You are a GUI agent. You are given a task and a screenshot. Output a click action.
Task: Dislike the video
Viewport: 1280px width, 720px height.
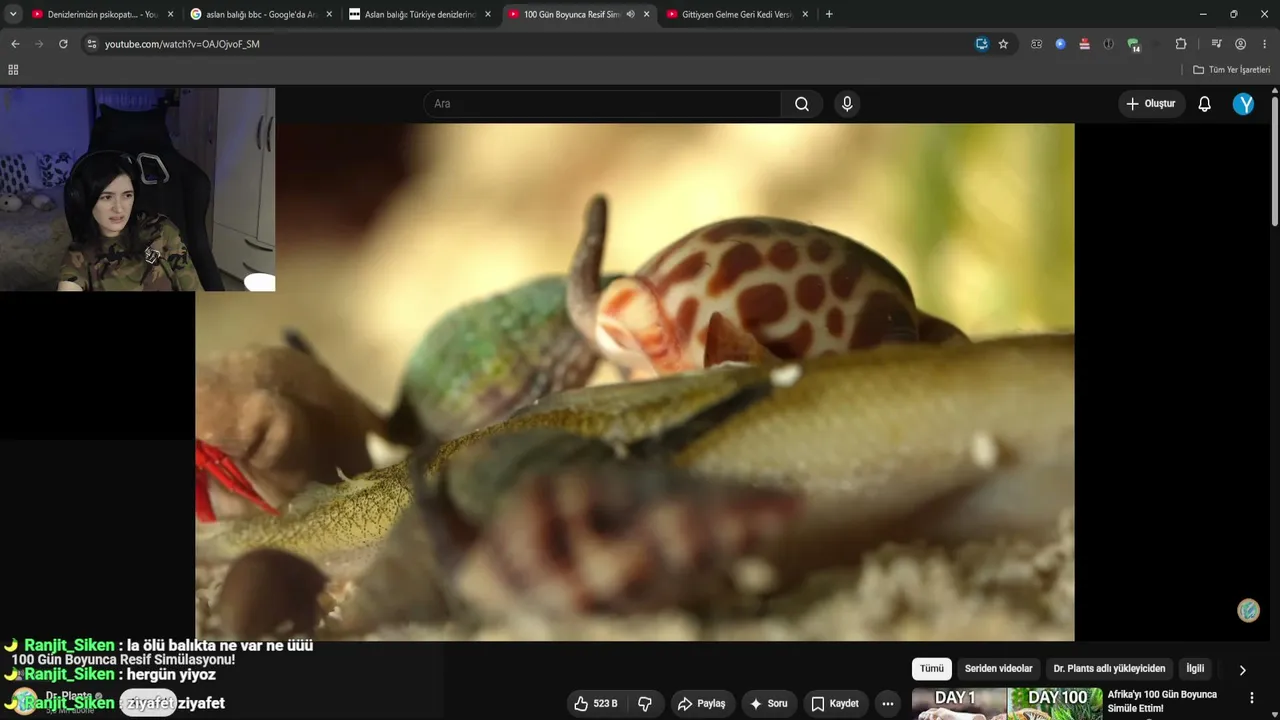click(645, 703)
